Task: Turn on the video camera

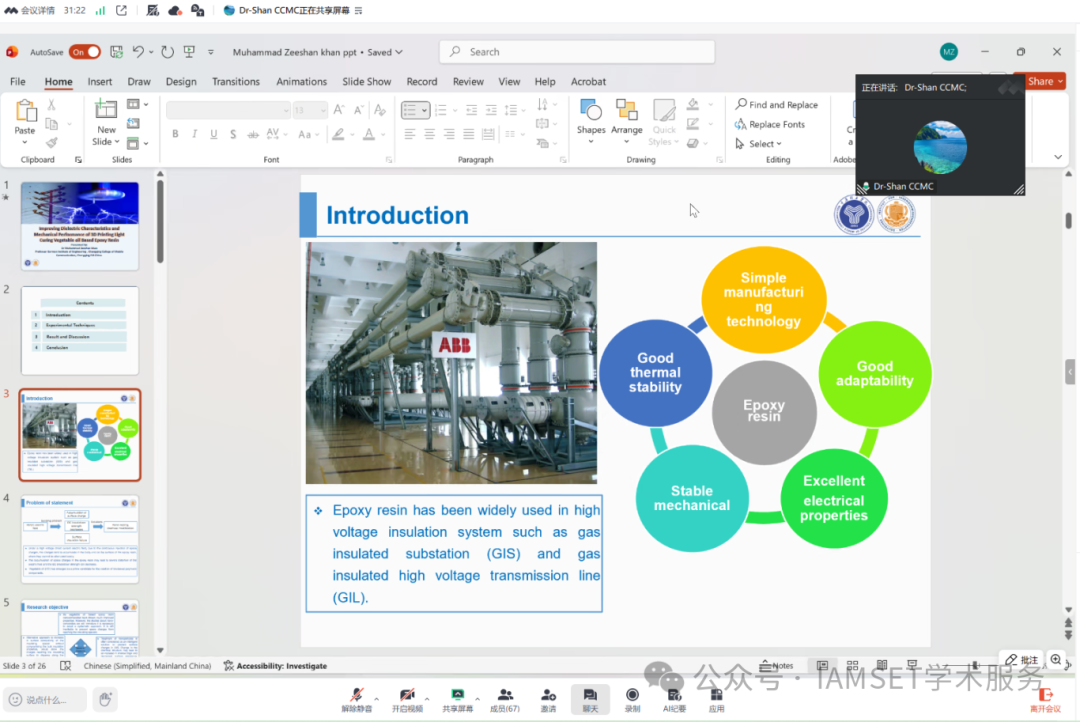Action: 406,695
